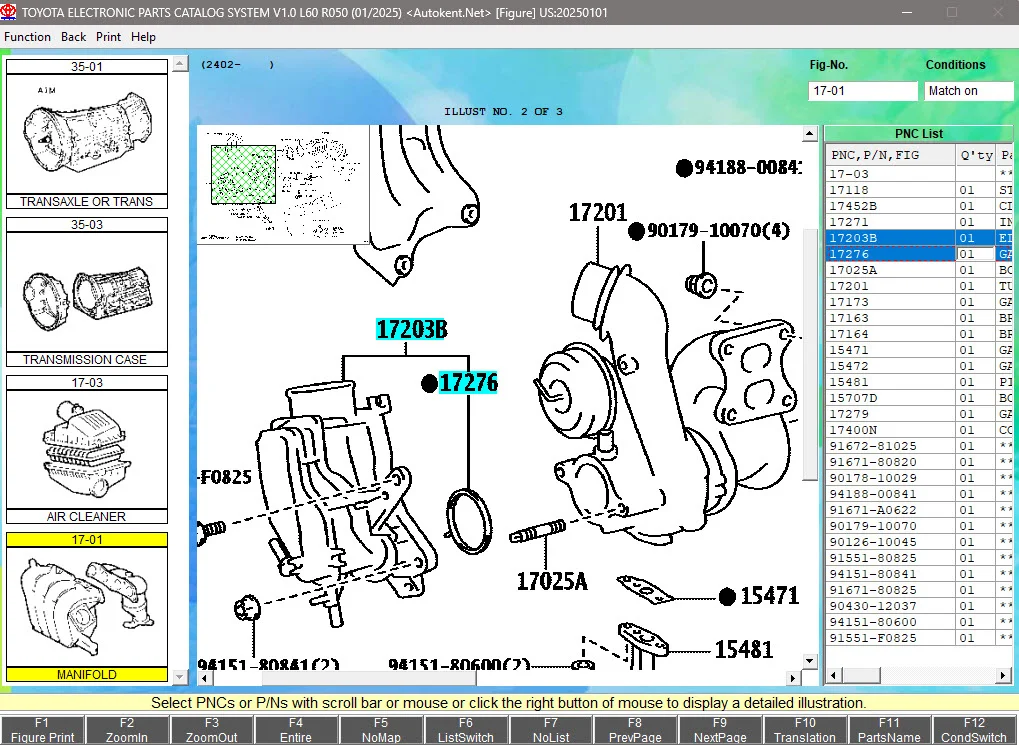The height and width of the screenshot is (745, 1019).
Task: Click the F1 Figure Print button
Action: tap(42, 730)
